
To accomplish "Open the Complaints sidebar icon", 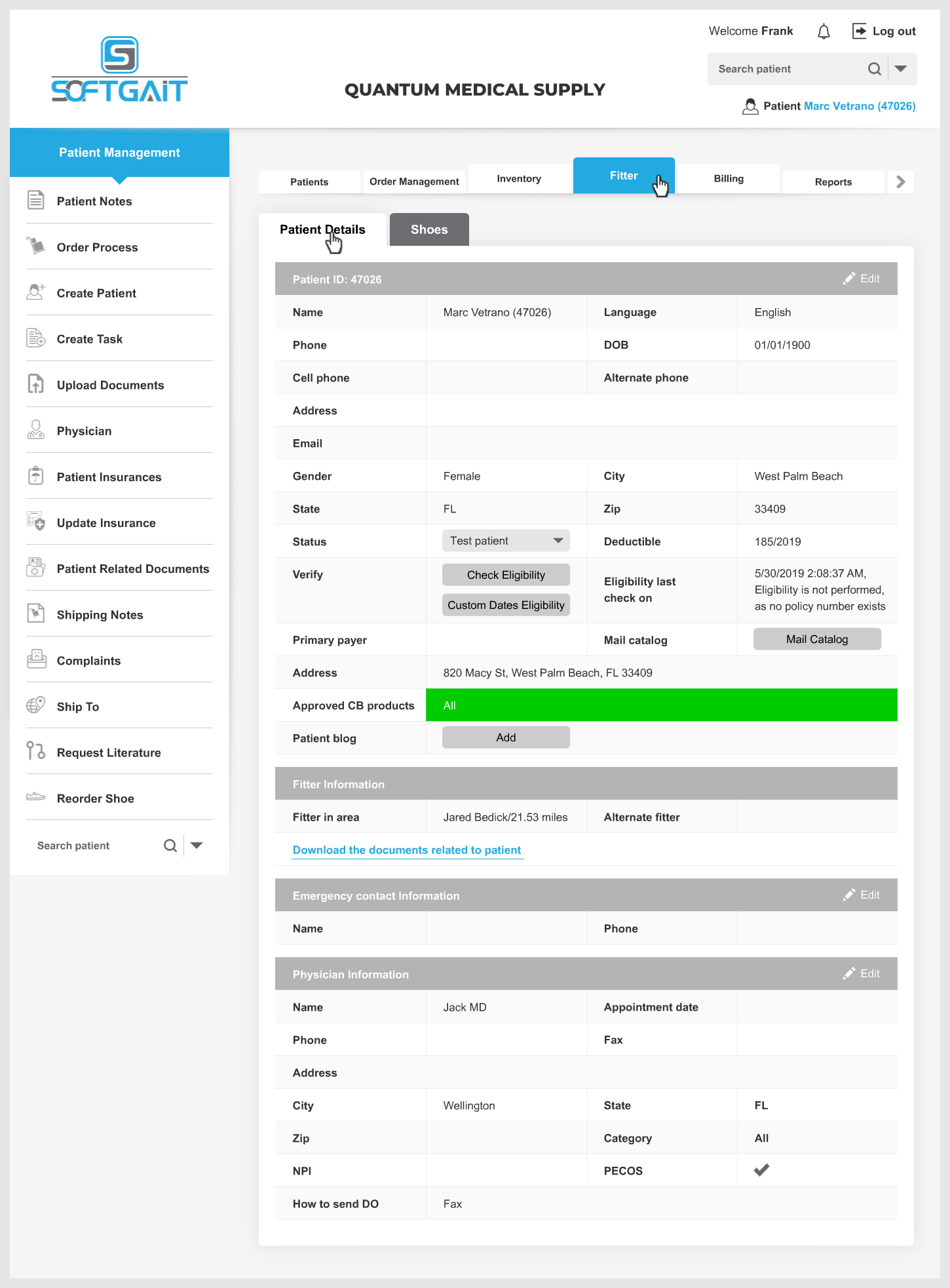I will click(x=36, y=659).
